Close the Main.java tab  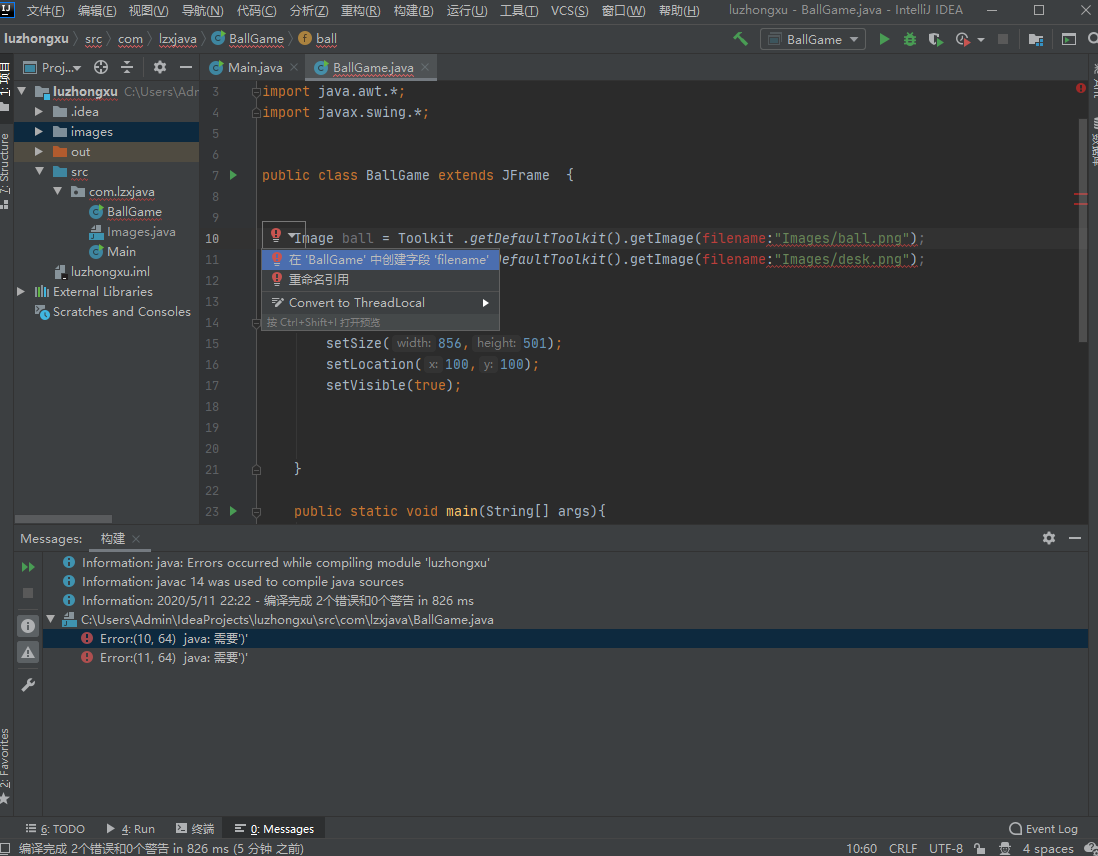tap(294, 67)
